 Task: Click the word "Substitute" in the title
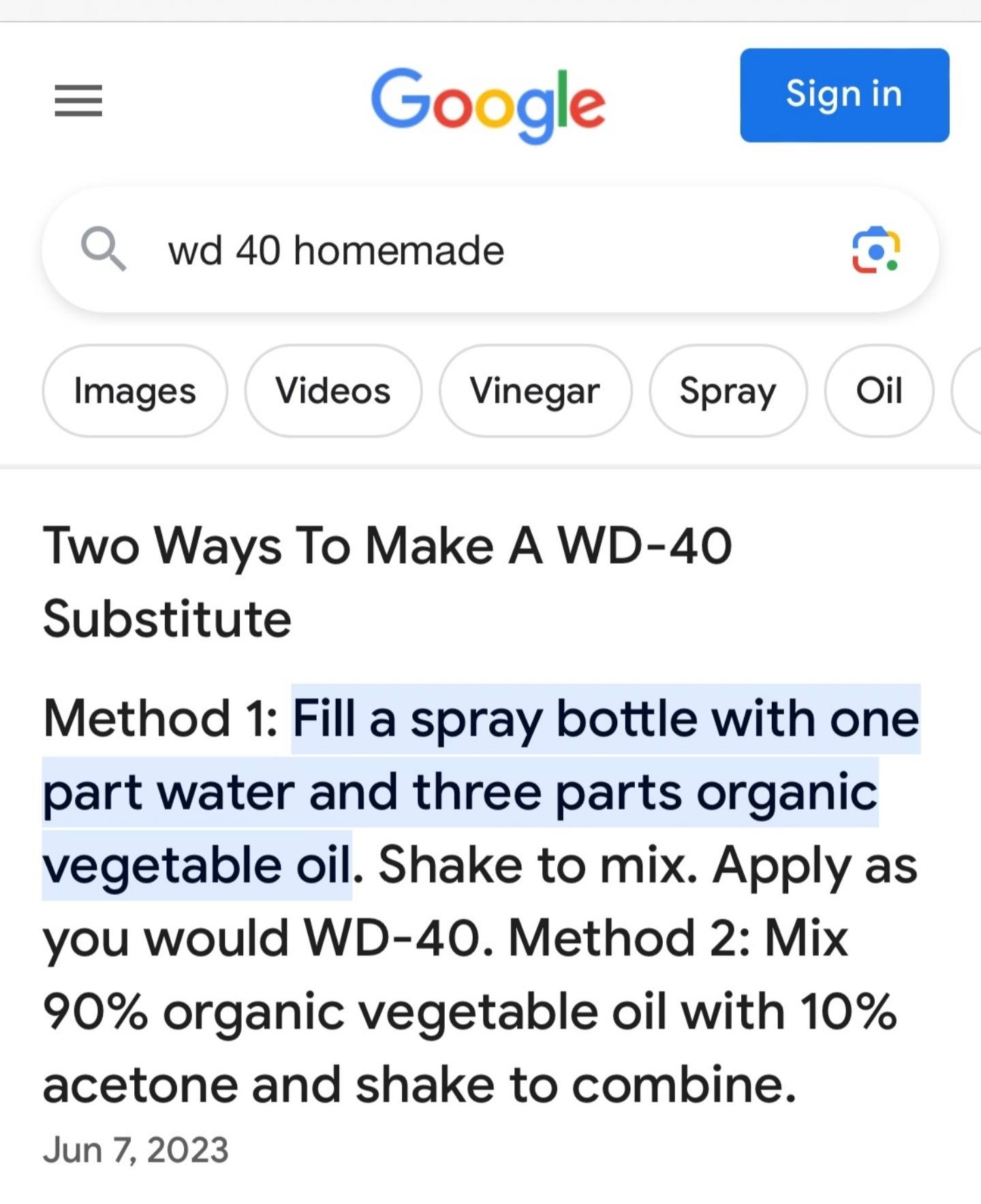coord(167,619)
